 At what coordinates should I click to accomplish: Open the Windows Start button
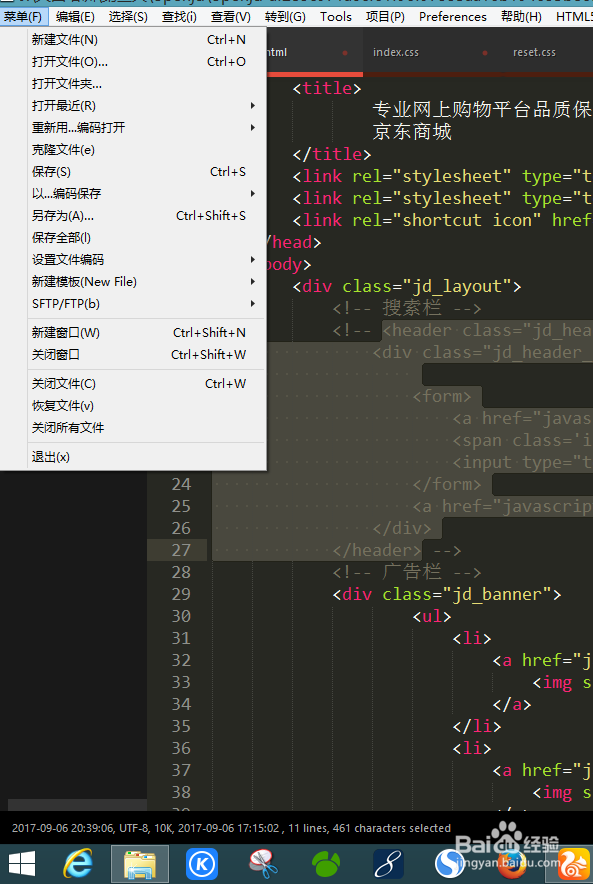(23, 864)
